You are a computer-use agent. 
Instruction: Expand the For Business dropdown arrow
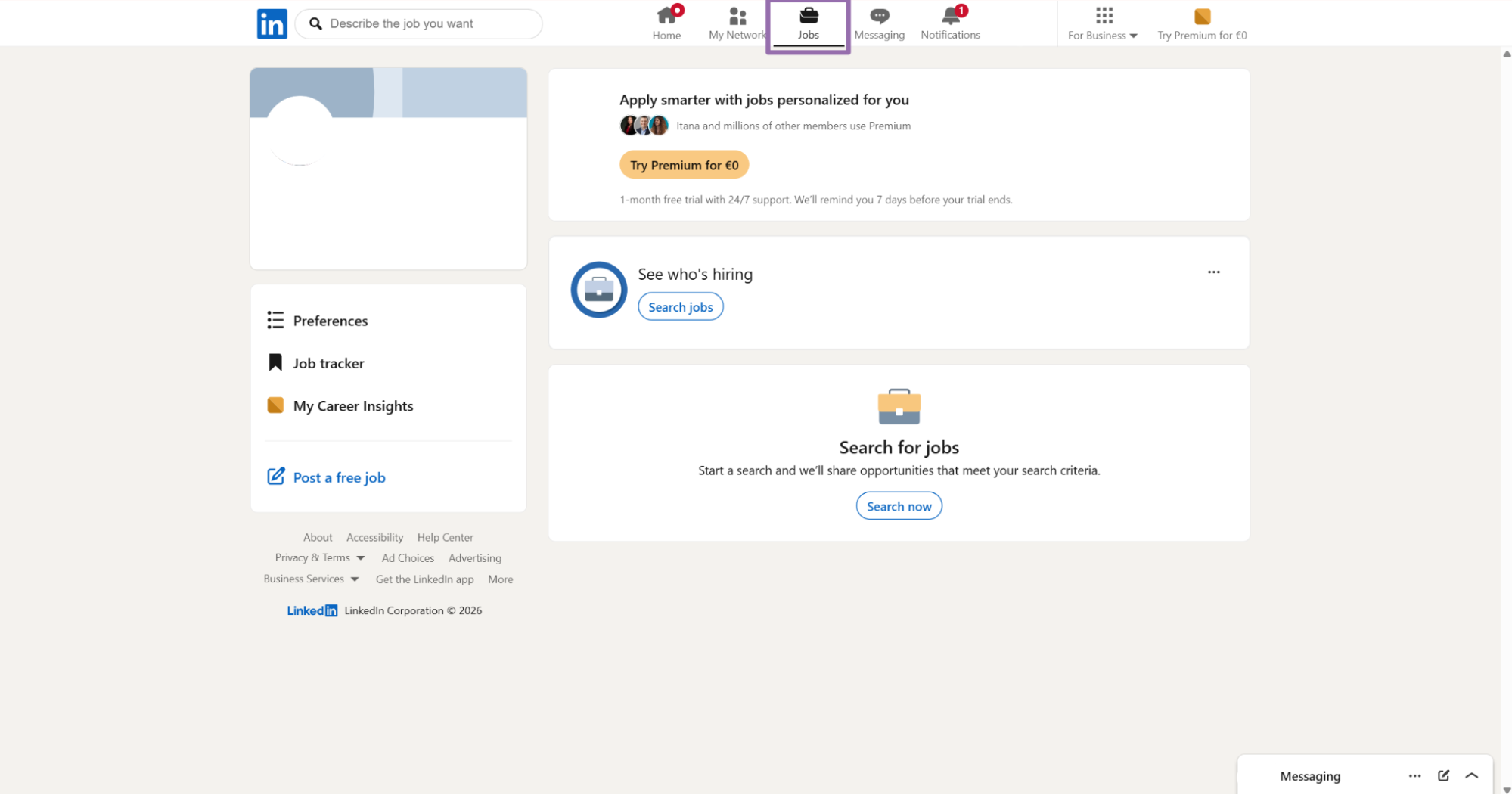point(1133,36)
